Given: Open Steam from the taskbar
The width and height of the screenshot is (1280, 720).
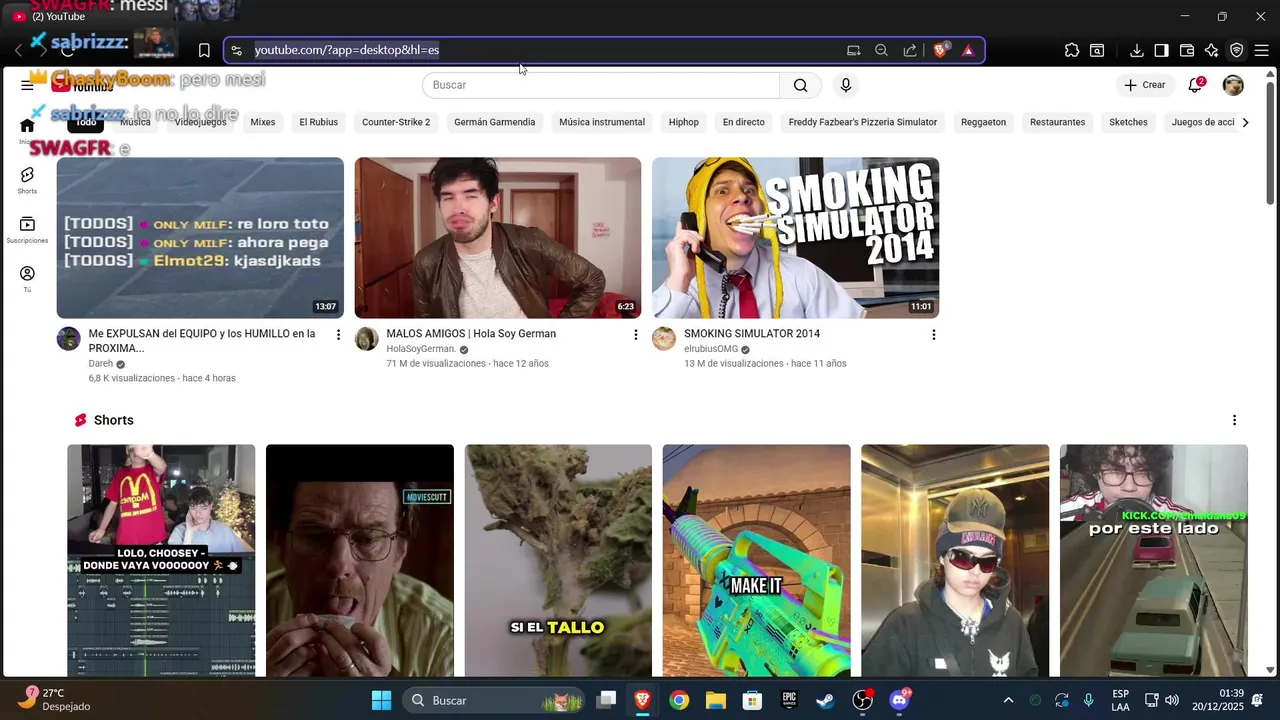Looking at the screenshot, I should pos(825,700).
